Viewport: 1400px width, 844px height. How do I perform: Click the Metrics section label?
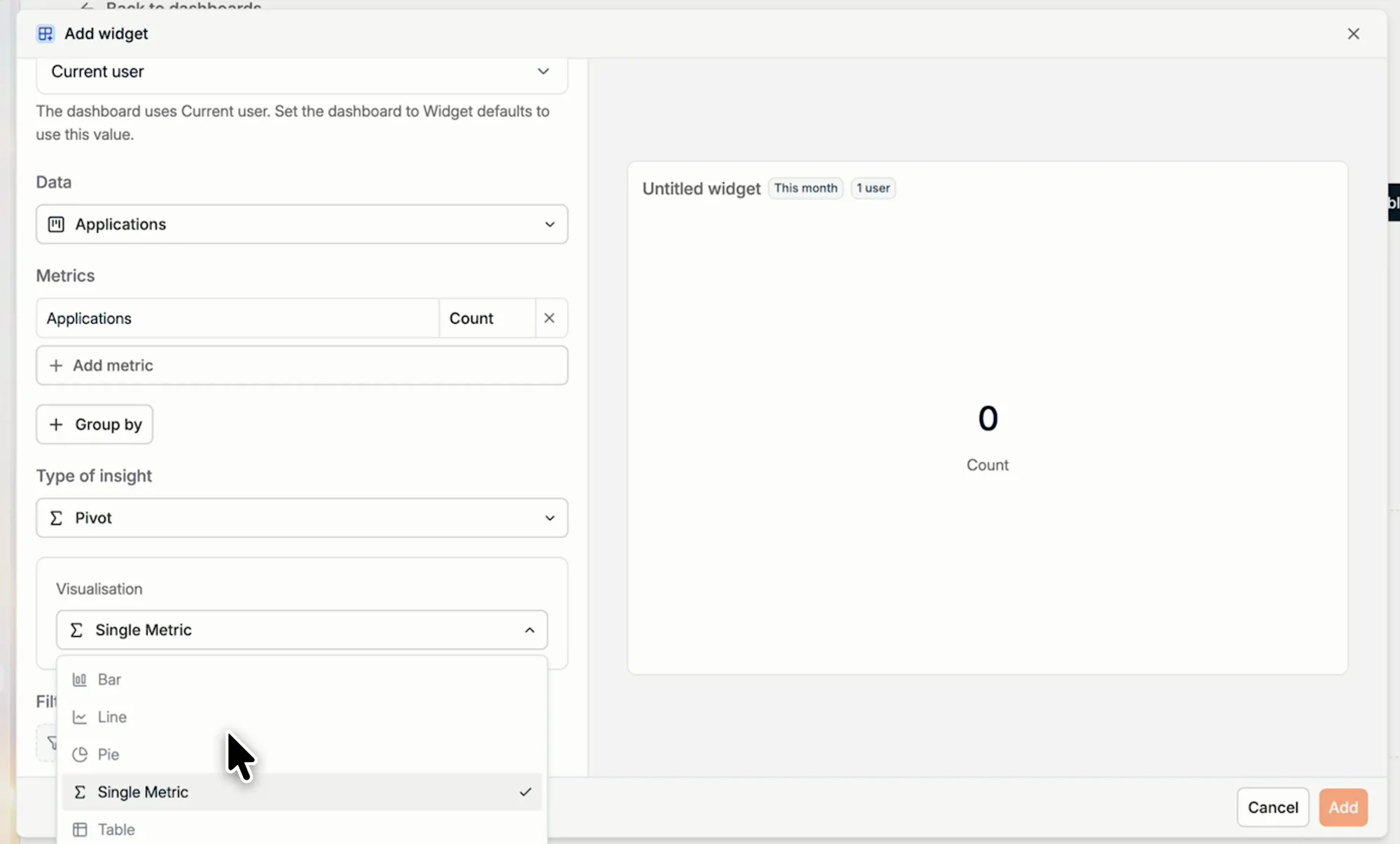(65, 276)
